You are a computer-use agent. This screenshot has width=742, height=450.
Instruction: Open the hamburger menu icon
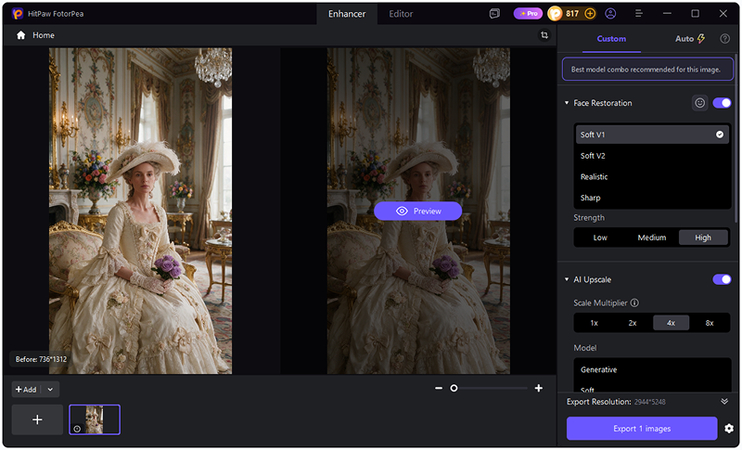click(x=639, y=14)
